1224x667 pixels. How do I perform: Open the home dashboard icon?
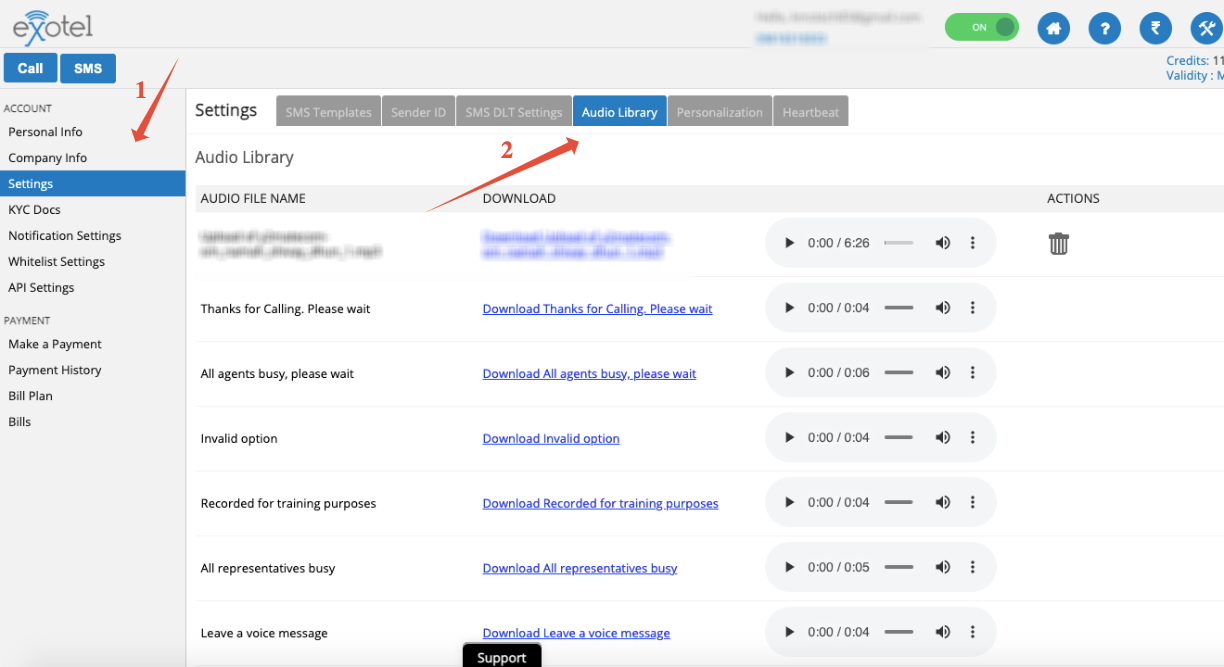click(x=1053, y=28)
